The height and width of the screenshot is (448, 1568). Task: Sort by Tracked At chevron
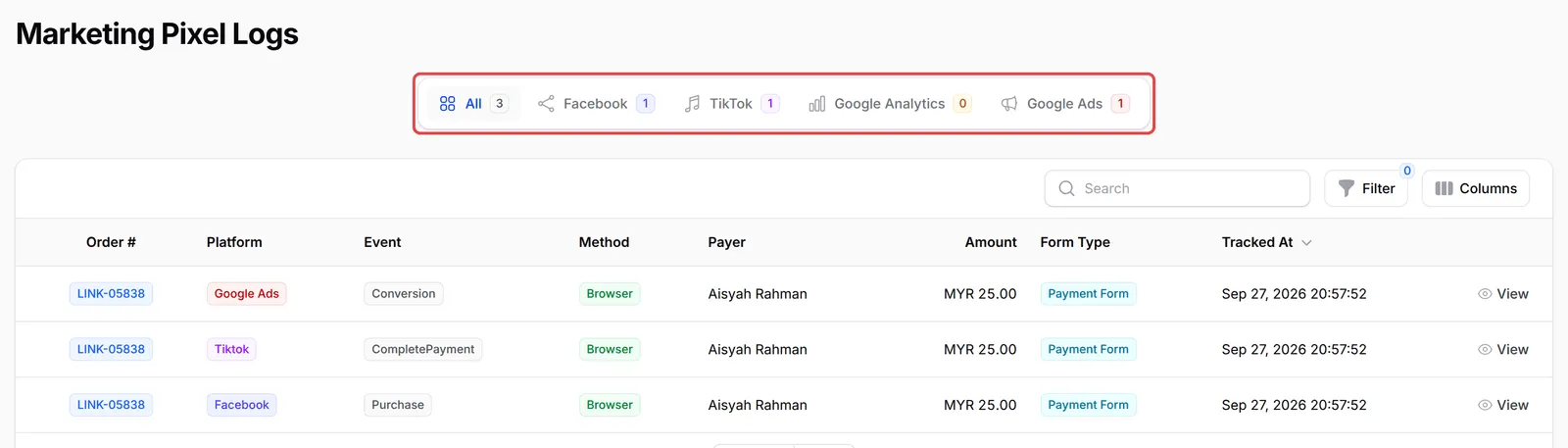(1306, 243)
